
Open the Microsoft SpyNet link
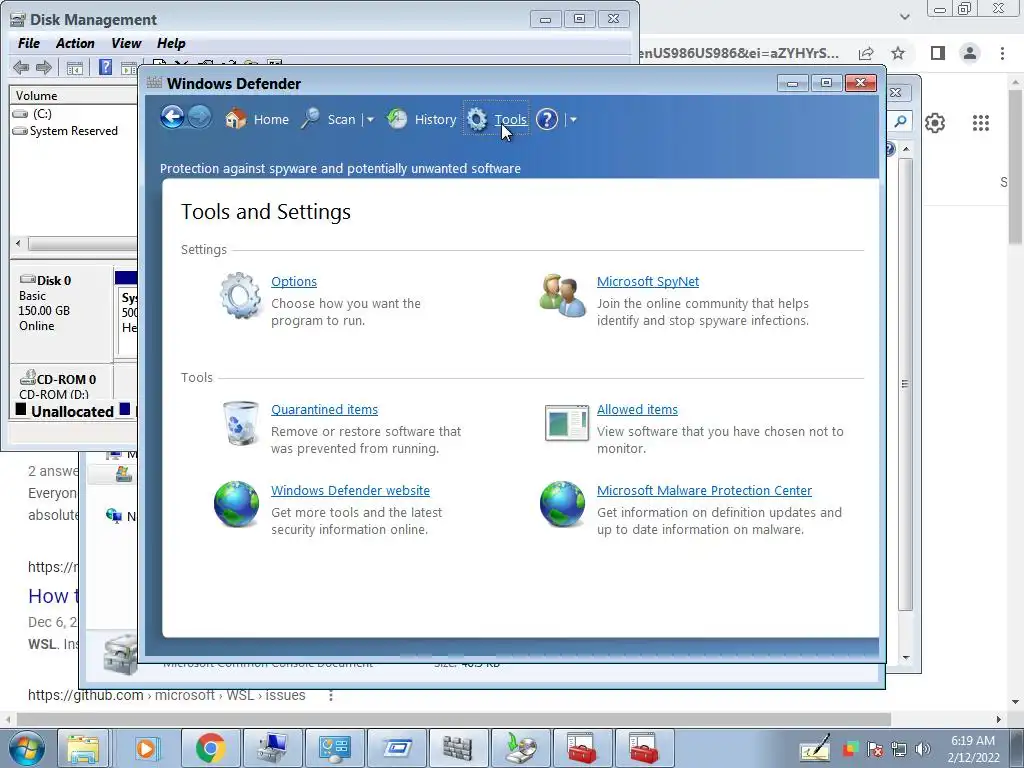[648, 281]
